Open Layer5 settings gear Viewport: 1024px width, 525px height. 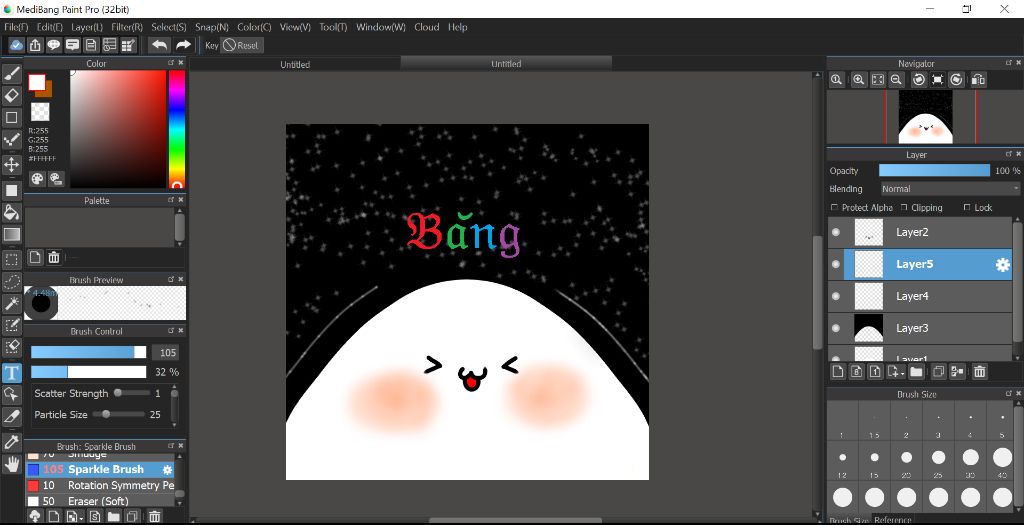[x=1002, y=264]
